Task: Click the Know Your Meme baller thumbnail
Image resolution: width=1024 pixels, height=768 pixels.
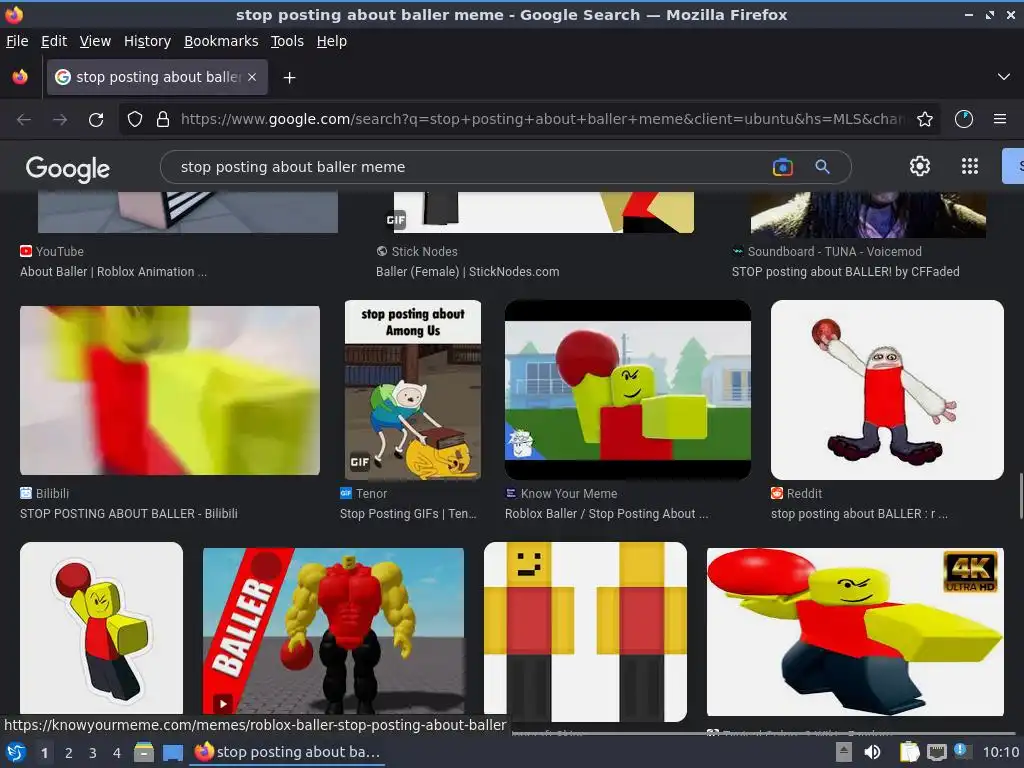Action: pos(628,390)
